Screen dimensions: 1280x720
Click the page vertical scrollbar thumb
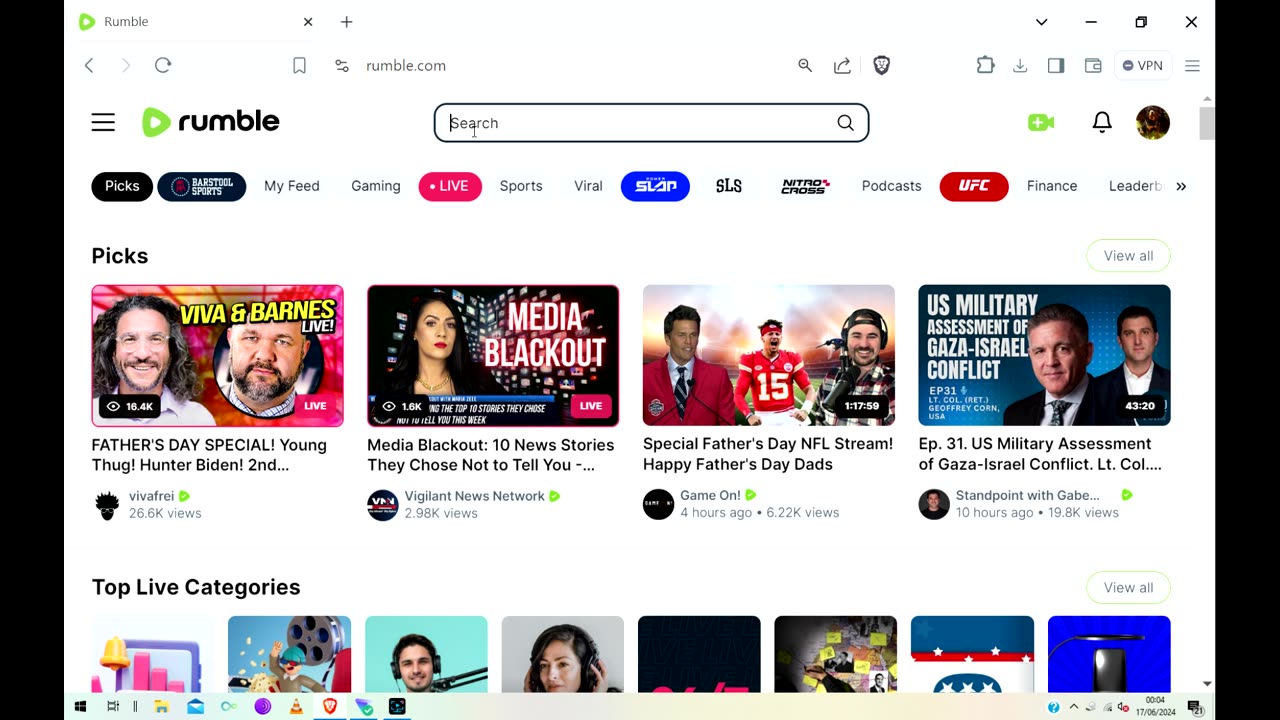click(x=1207, y=124)
